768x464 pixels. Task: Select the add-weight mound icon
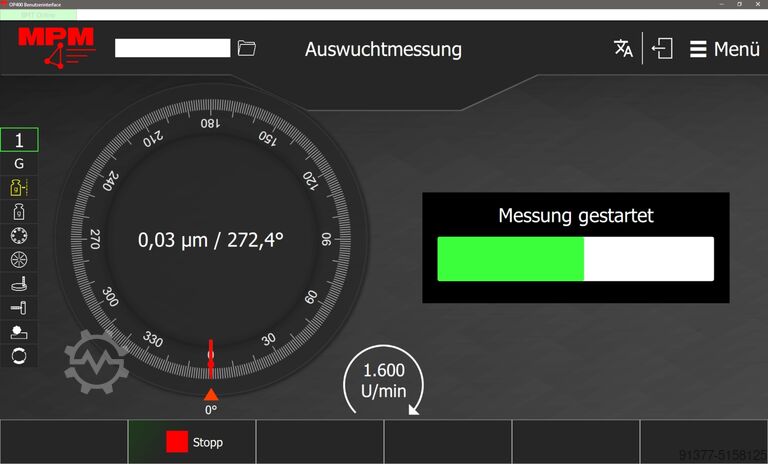(19, 331)
